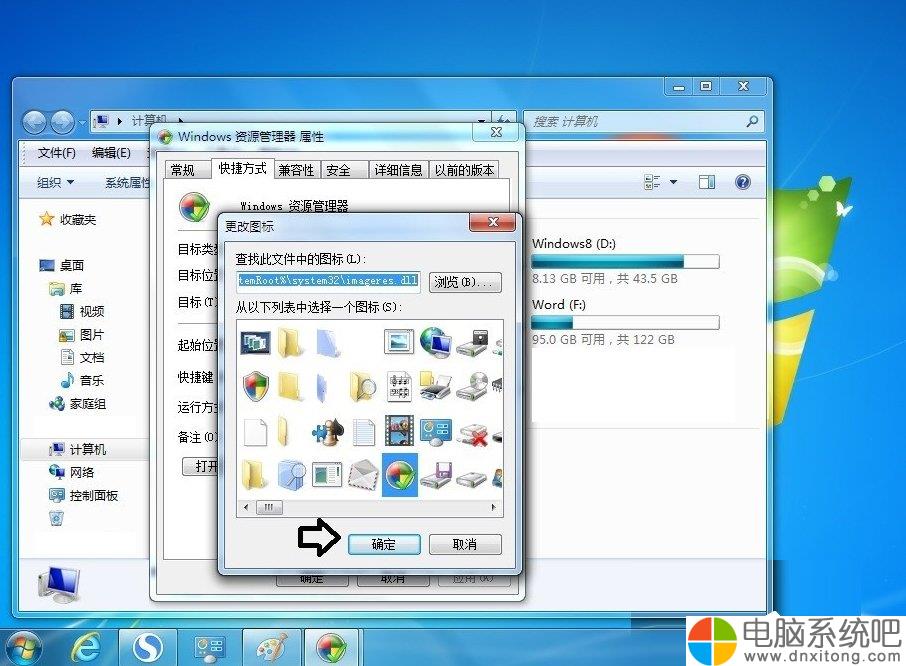Go to the 以前的版本 tab

464,170
